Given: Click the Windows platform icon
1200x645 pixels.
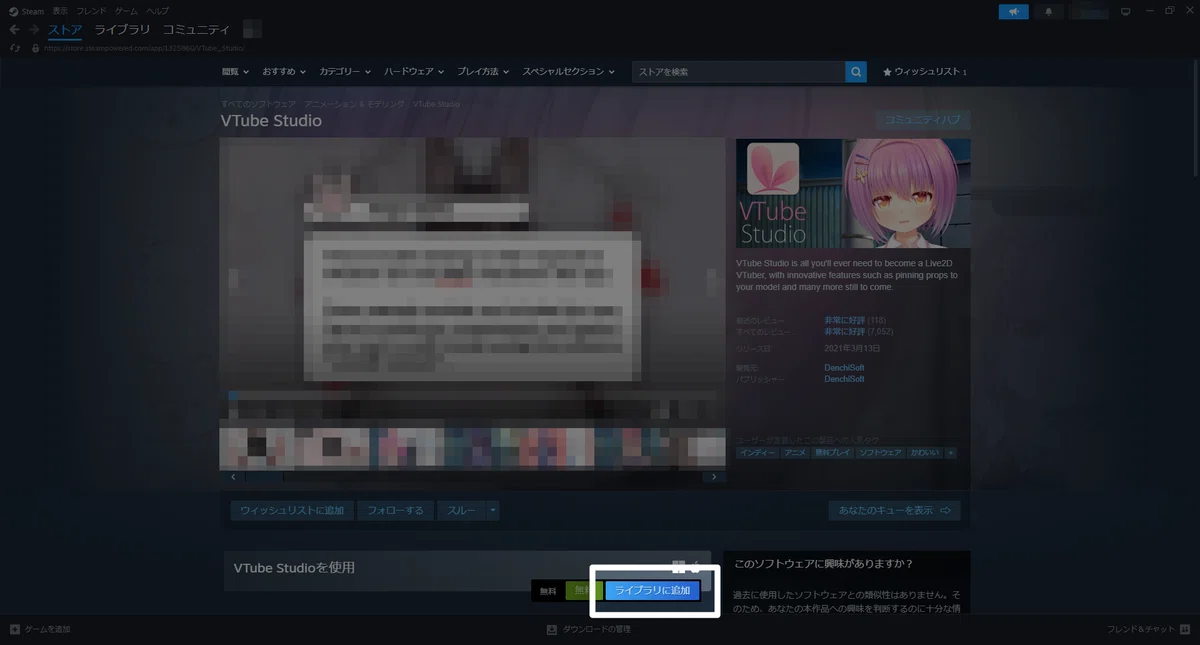Looking at the screenshot, I should pyautogui.click(x=680, y=565).
